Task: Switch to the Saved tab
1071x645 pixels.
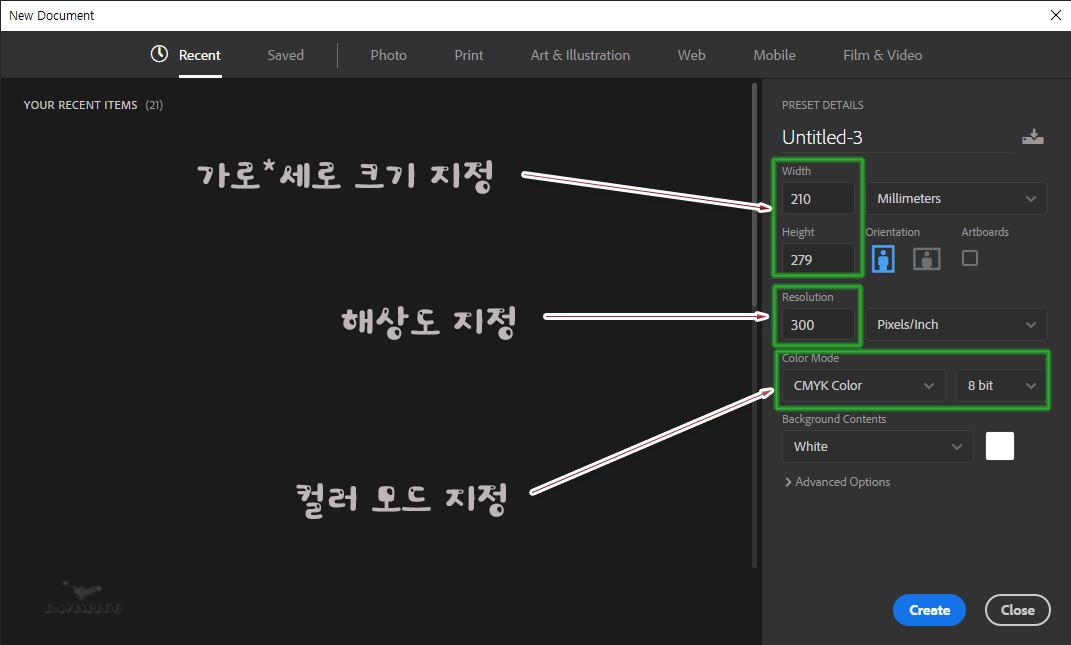Action: [286, 55]
